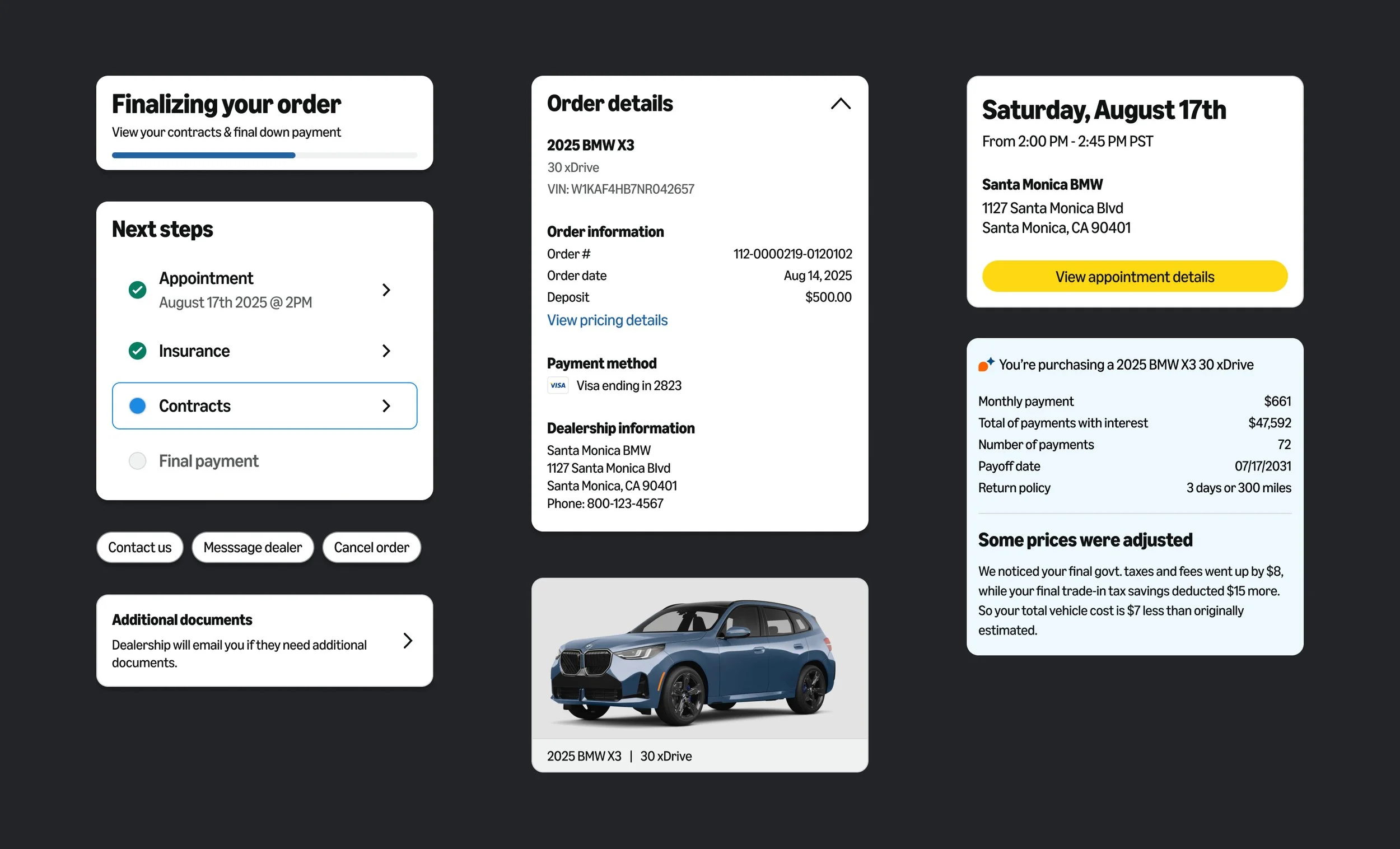Click the chevron arrow on Contracts row
This screenshot has width=1400, height=849.
[x=386, y=406]
